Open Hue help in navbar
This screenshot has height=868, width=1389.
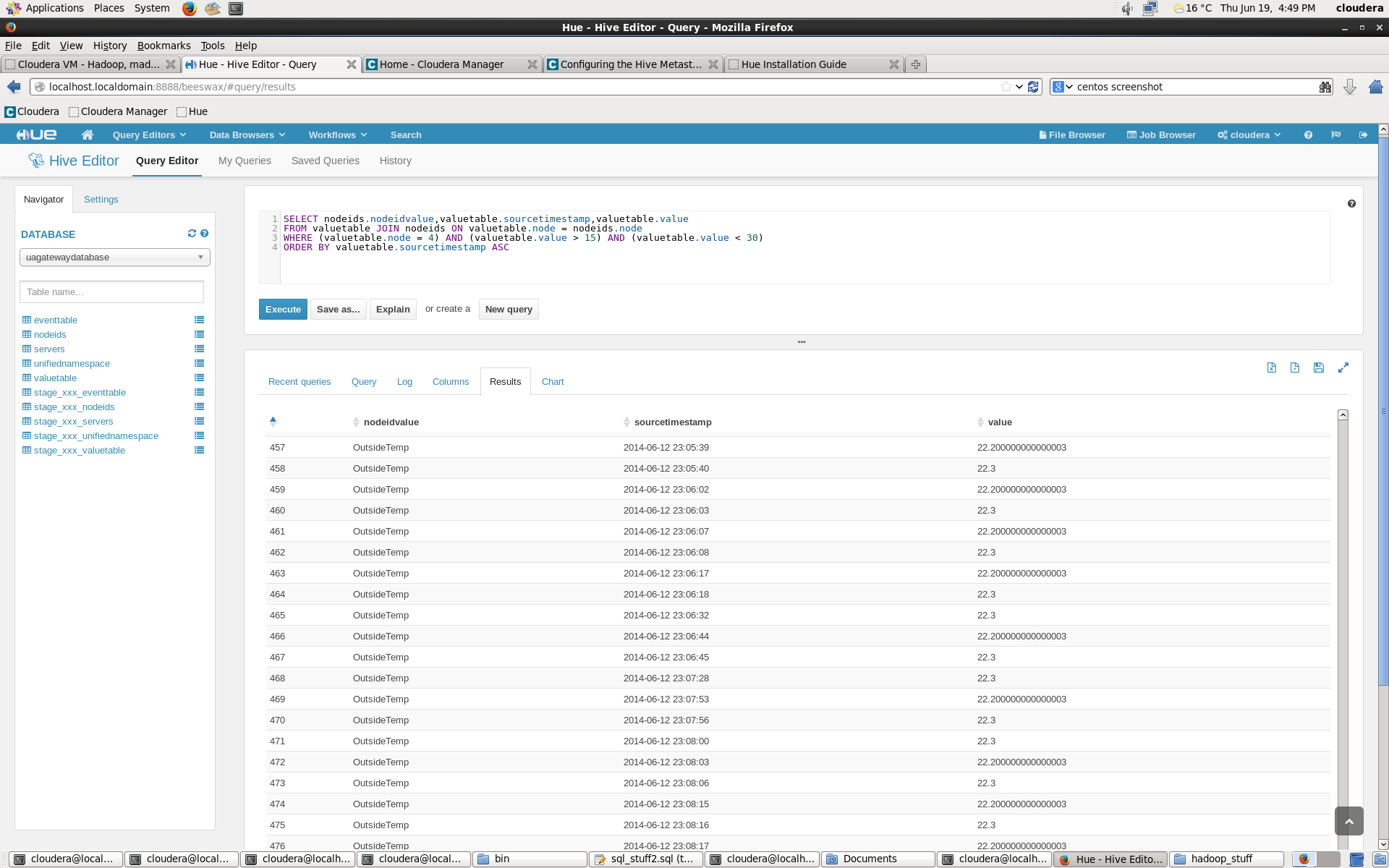pos(1308,135)
